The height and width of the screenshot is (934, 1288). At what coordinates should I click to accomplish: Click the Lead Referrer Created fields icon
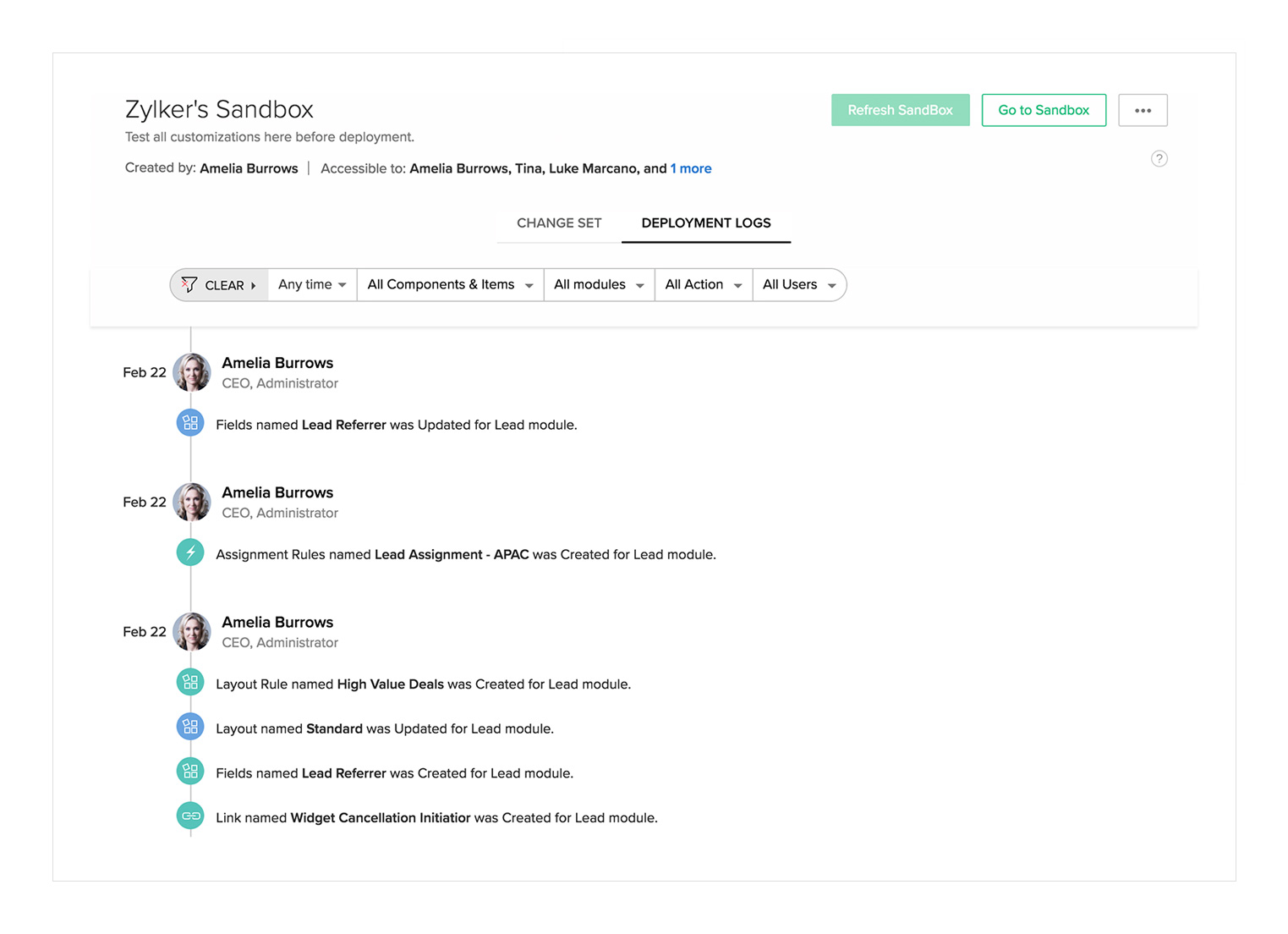pyautogui.click(x=190, y=772)
